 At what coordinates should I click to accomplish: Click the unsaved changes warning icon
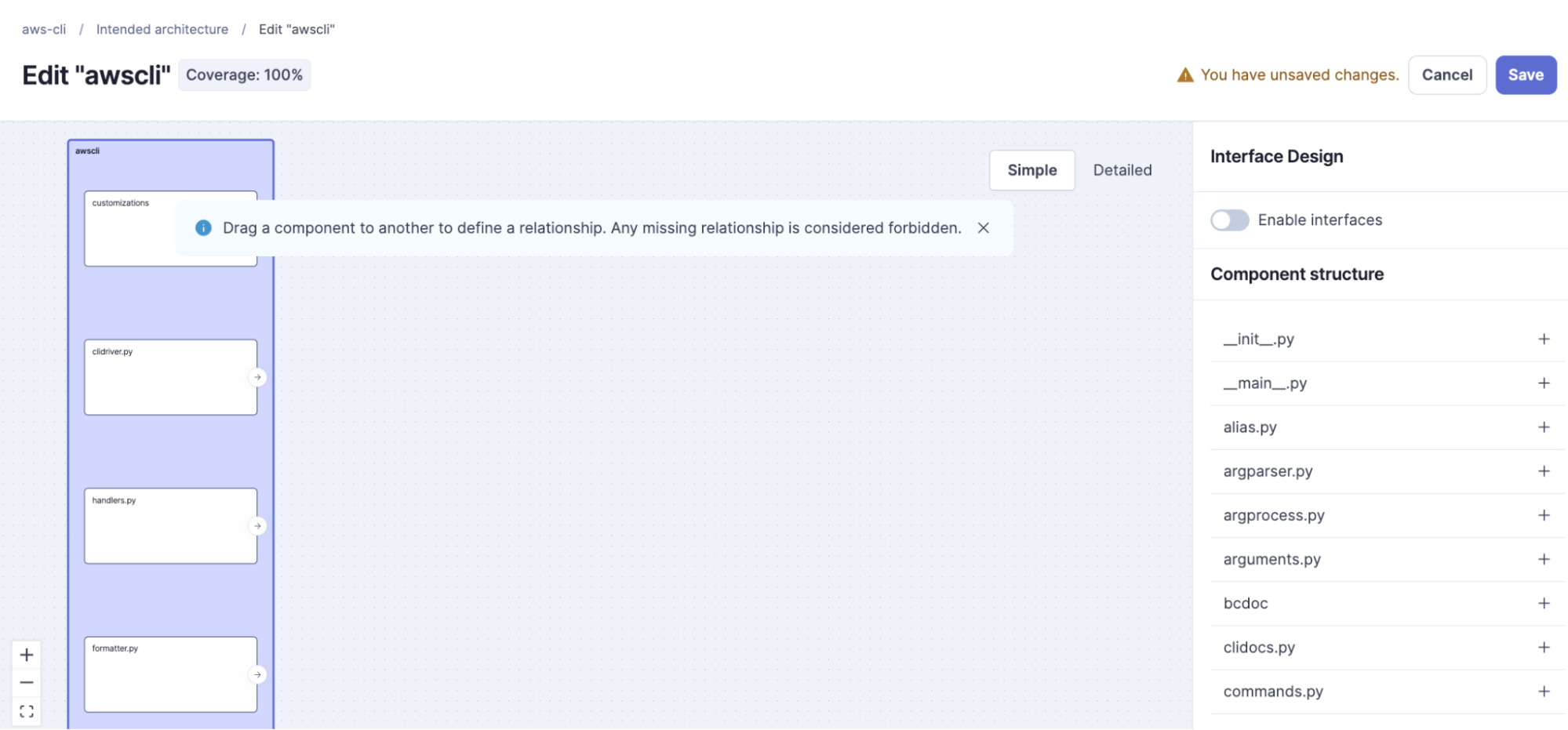click(x=1185, y=74)
